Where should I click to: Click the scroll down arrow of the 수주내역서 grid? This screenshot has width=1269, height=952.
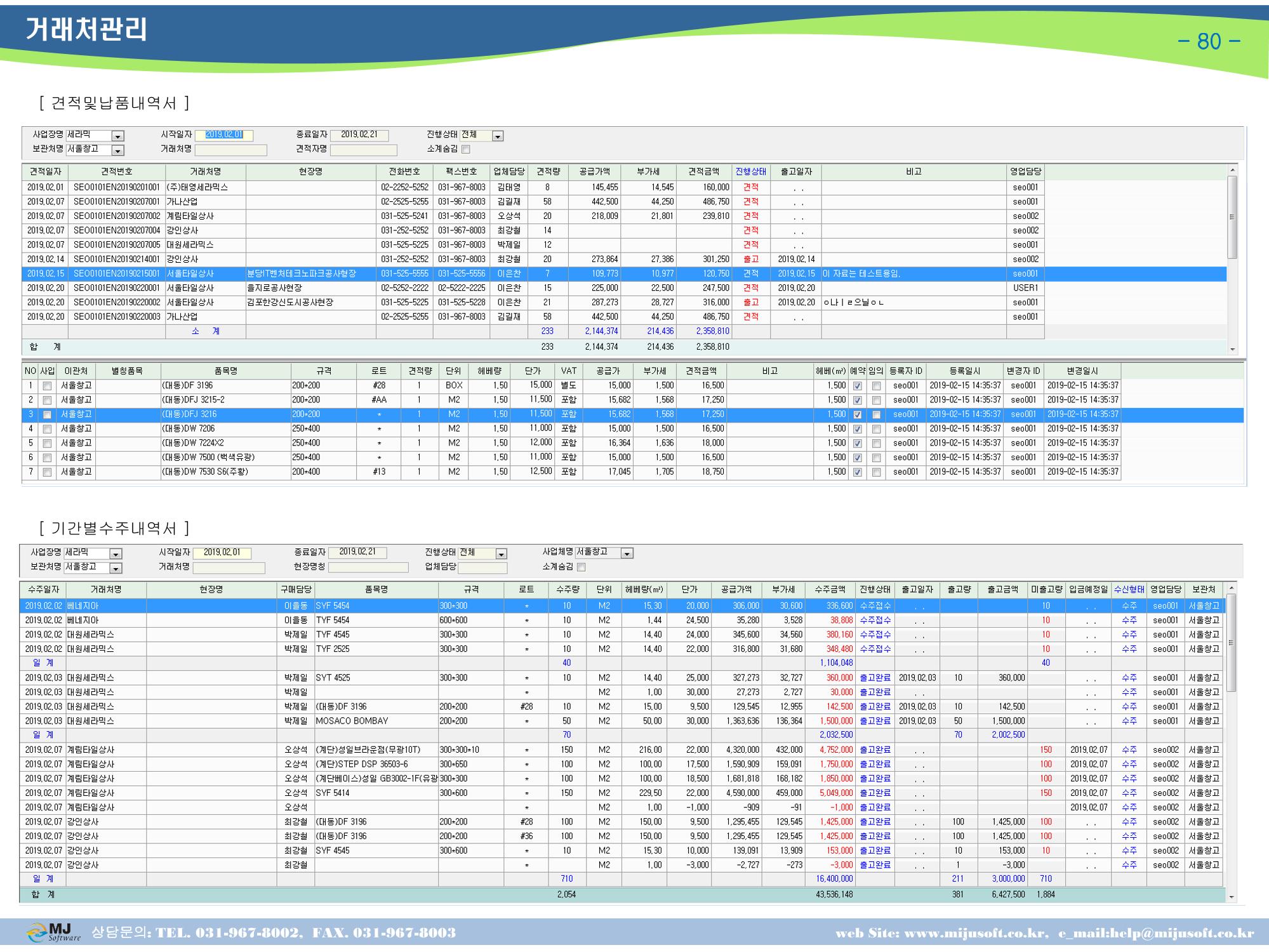(1232, 897)
